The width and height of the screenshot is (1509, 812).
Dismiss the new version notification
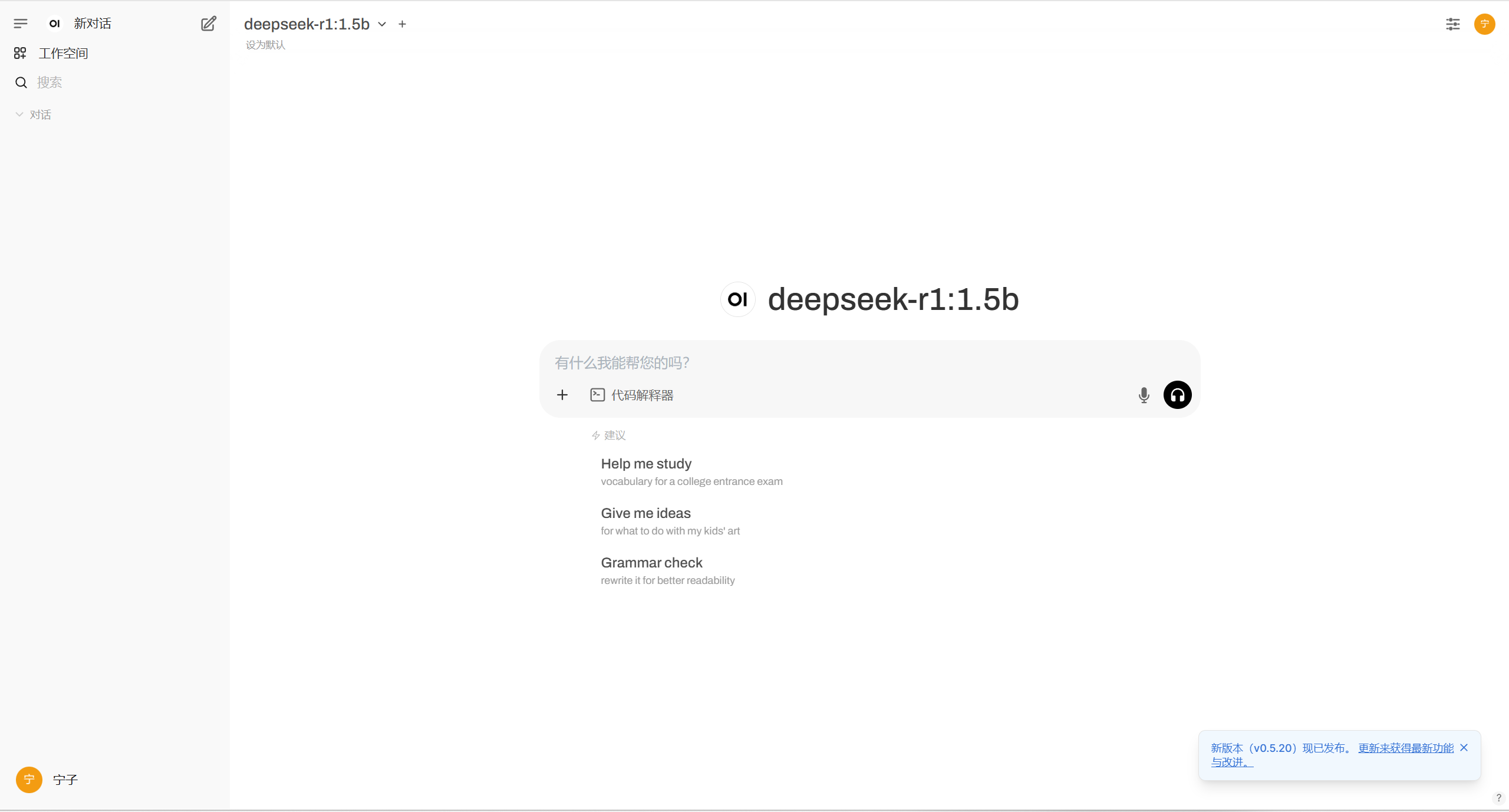[x=1464, y=748]
